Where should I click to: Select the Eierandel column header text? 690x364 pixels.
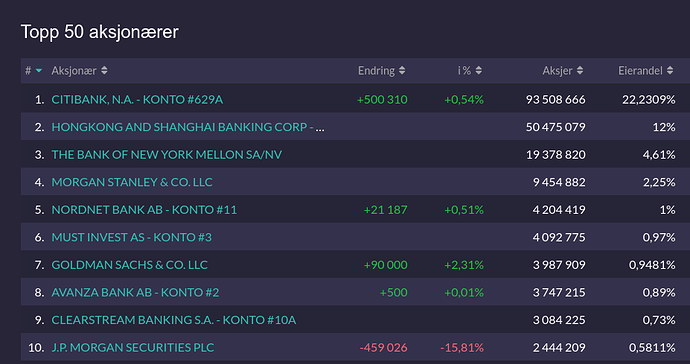[x=640, y=70]
